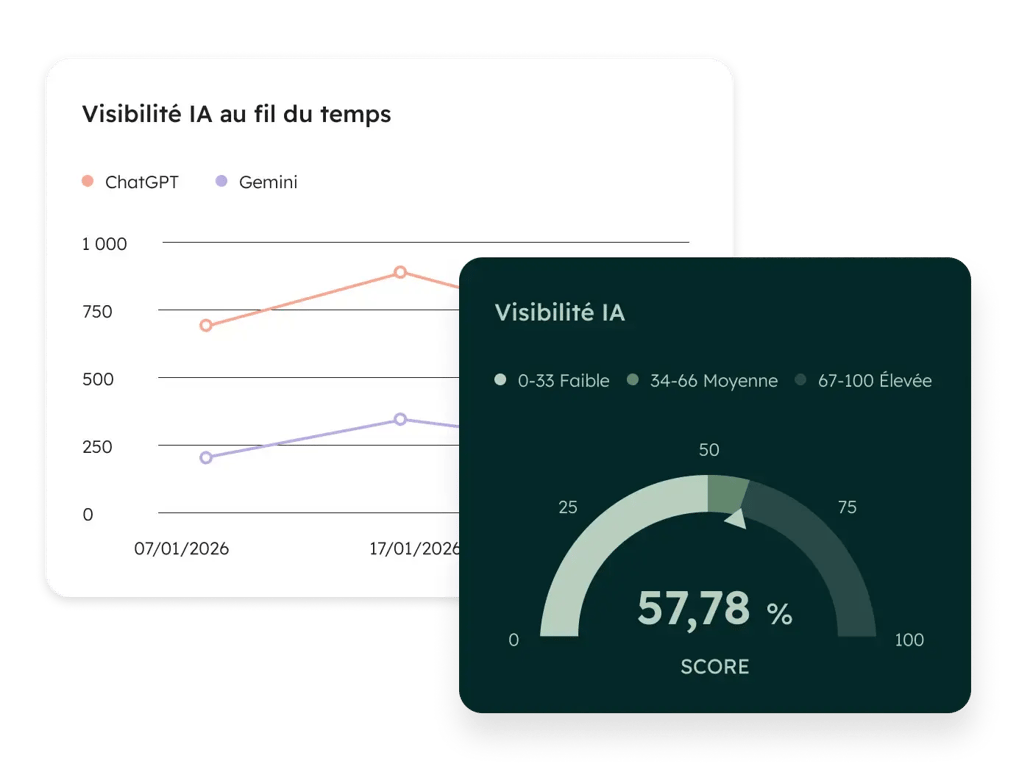Click the 1 000 y-axis label
Screen dimensions: 1030x772
(x=104, y=244)
